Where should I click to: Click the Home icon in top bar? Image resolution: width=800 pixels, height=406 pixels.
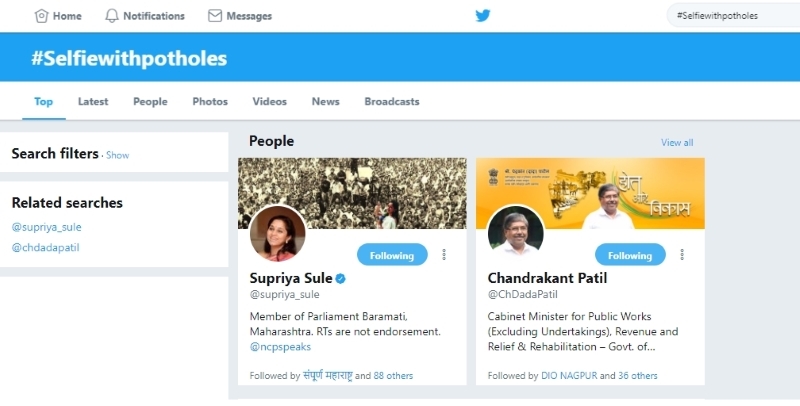coord(41,16)
